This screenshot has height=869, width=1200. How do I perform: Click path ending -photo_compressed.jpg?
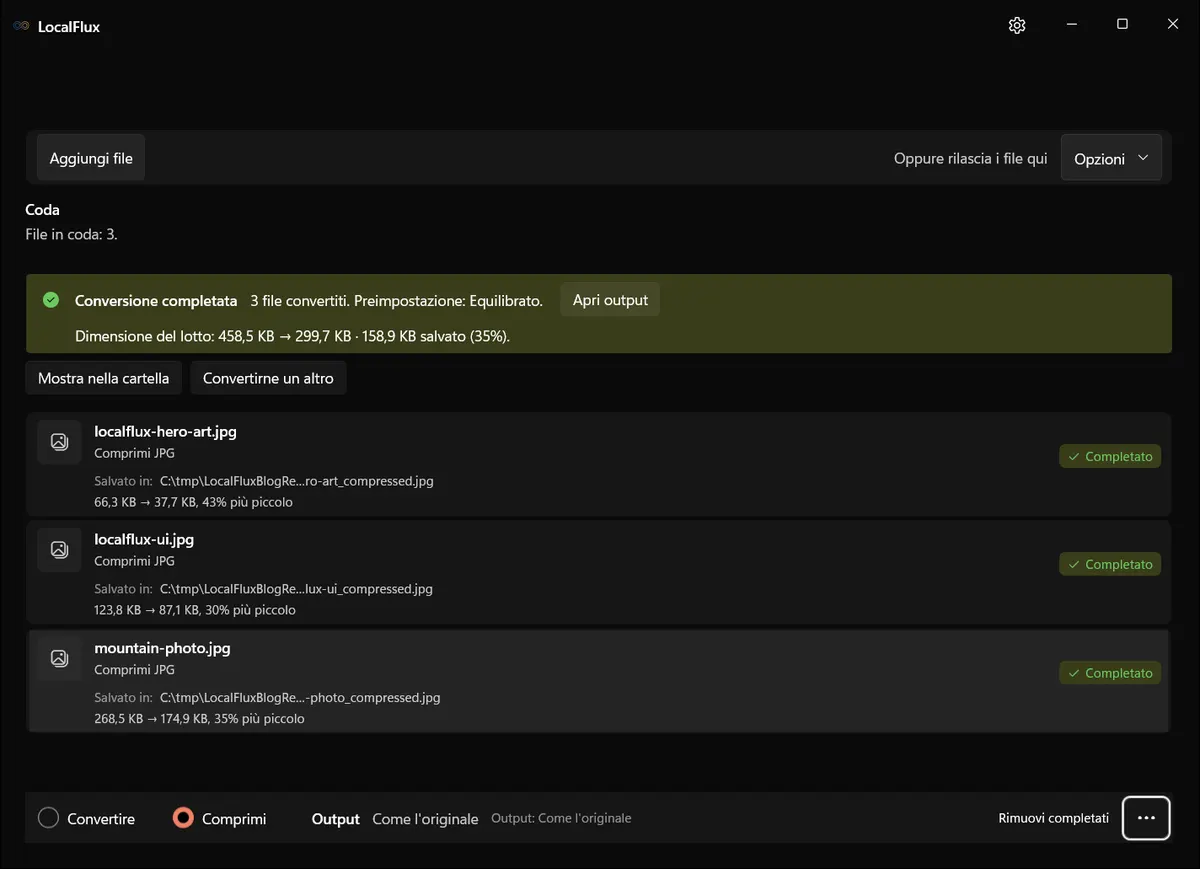coord(300,698)
